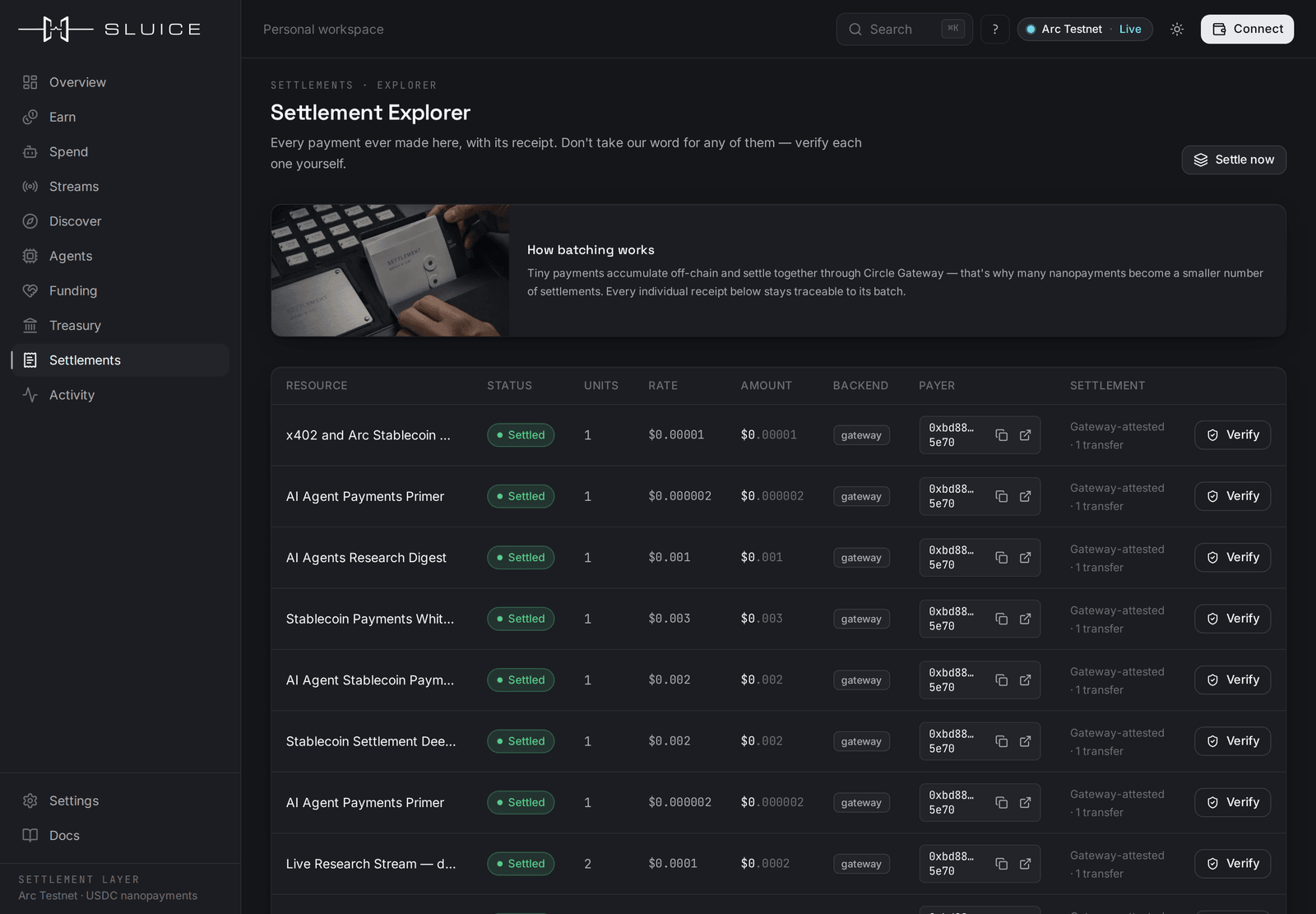Click the SETTLEMENT column header
This screenshot has height=914, width=1316.
coord(1107,386)
